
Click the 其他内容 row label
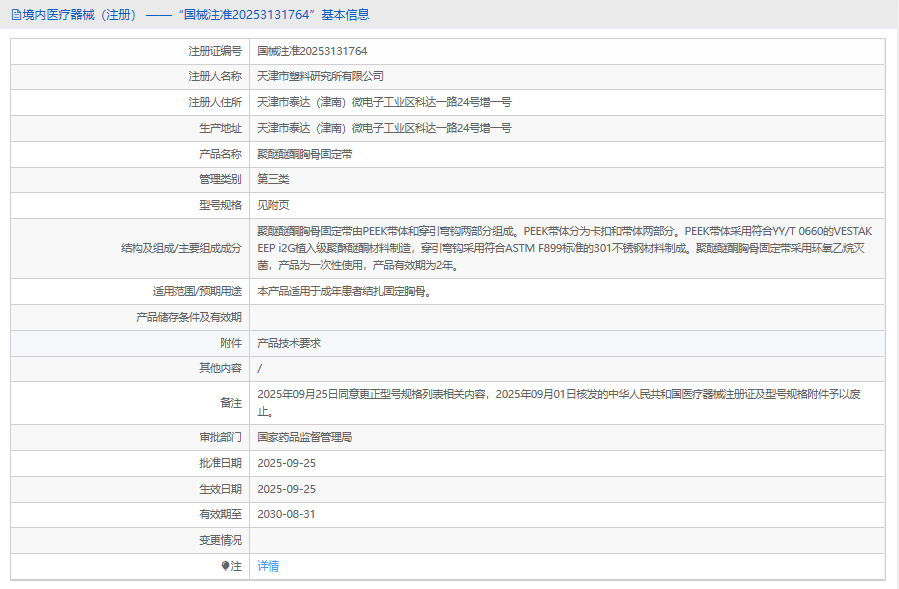220,368
